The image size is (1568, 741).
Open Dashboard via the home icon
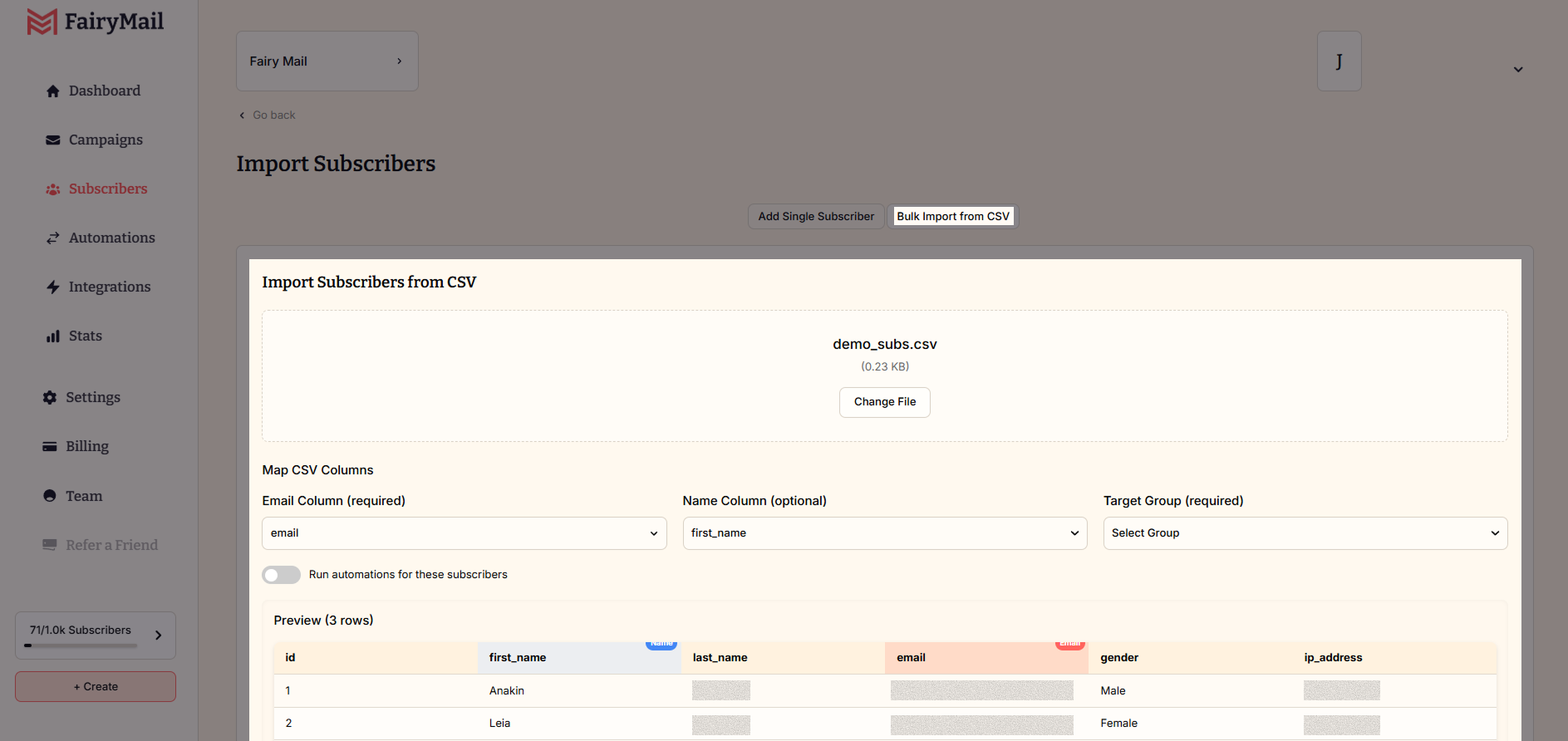[53, 91]
